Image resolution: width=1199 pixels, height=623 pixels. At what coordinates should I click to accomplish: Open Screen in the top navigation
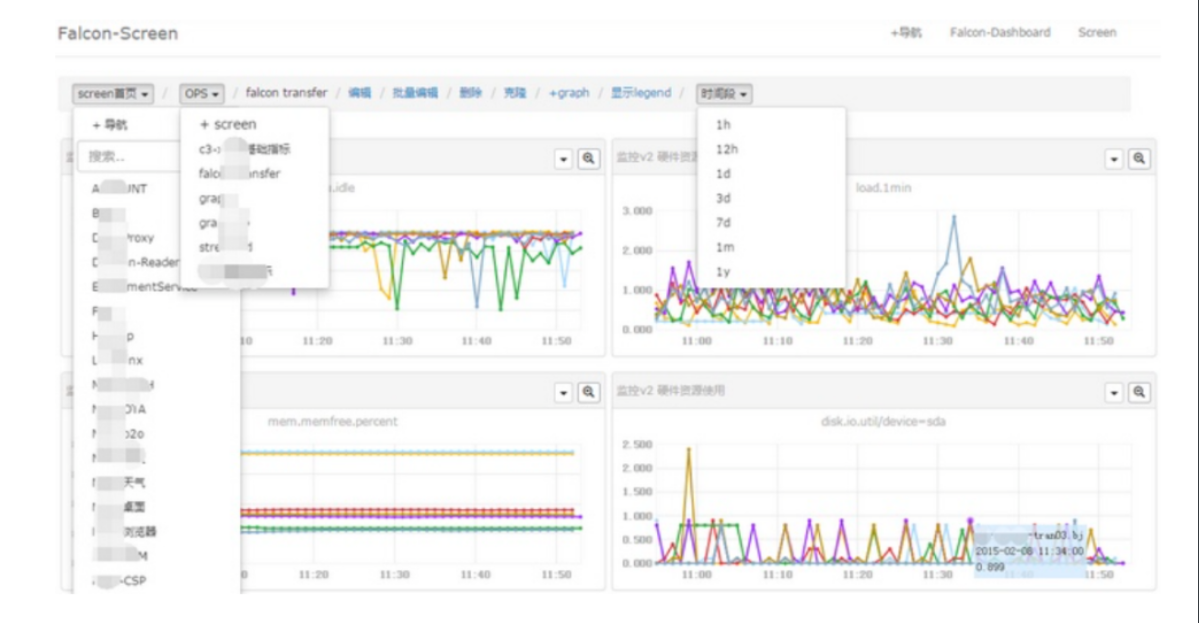tap(1097, 32)
